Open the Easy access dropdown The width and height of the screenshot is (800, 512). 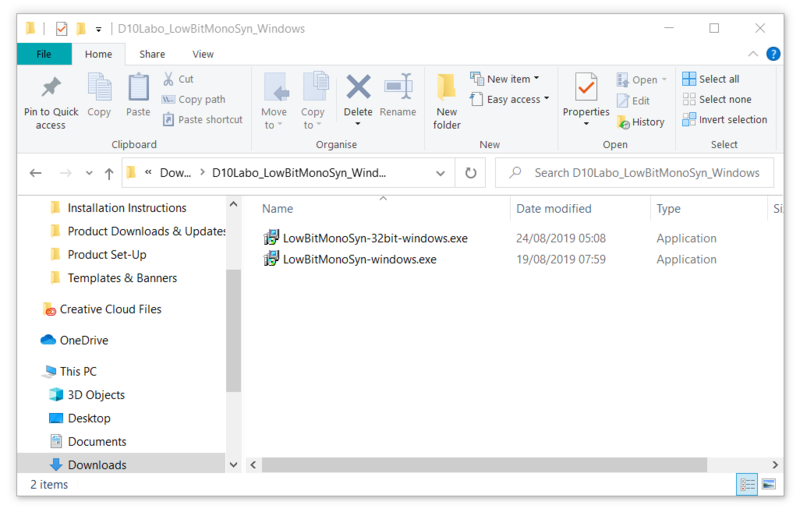coord(509,99)
